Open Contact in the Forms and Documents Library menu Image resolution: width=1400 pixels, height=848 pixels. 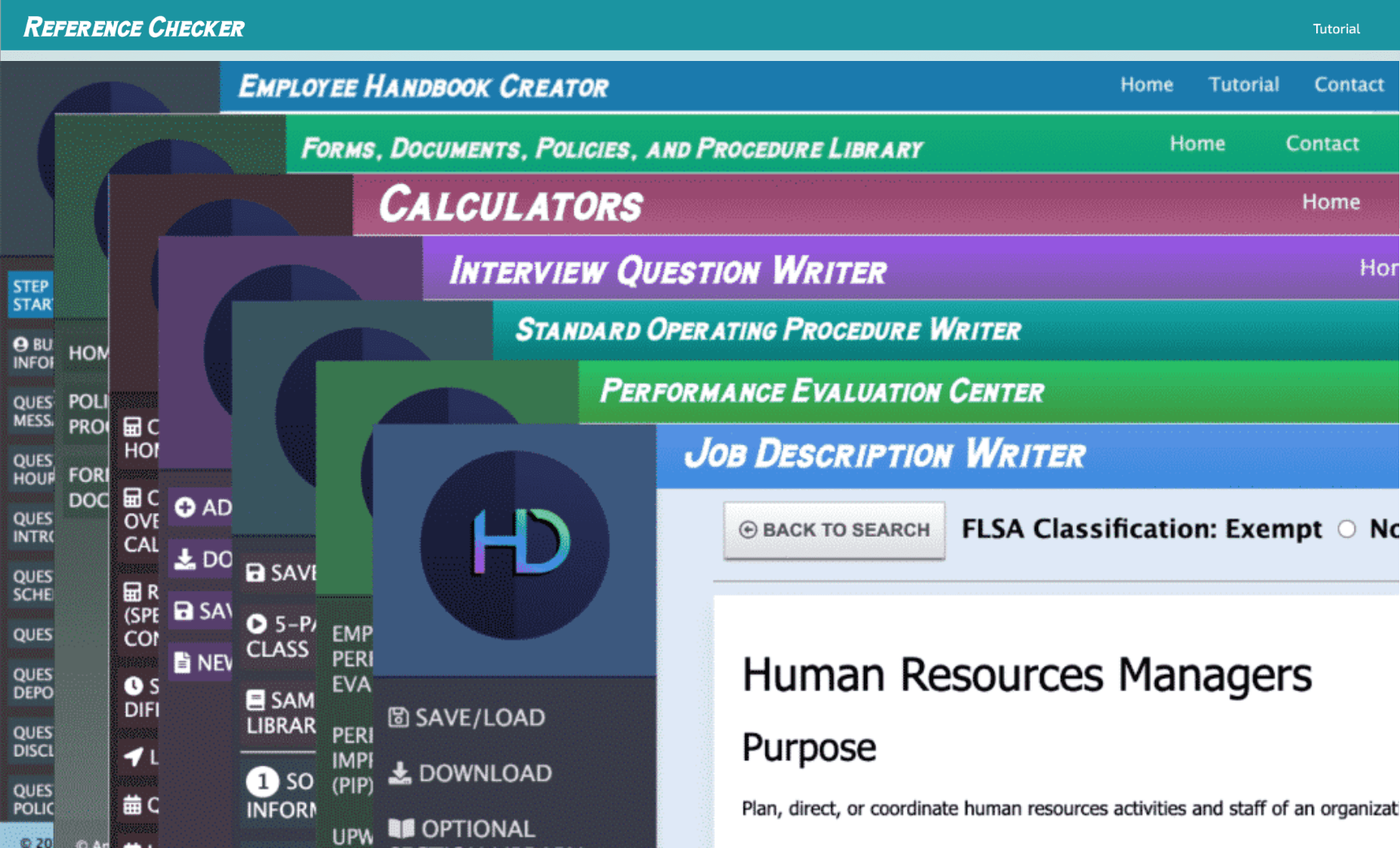tap(1322, 143)
